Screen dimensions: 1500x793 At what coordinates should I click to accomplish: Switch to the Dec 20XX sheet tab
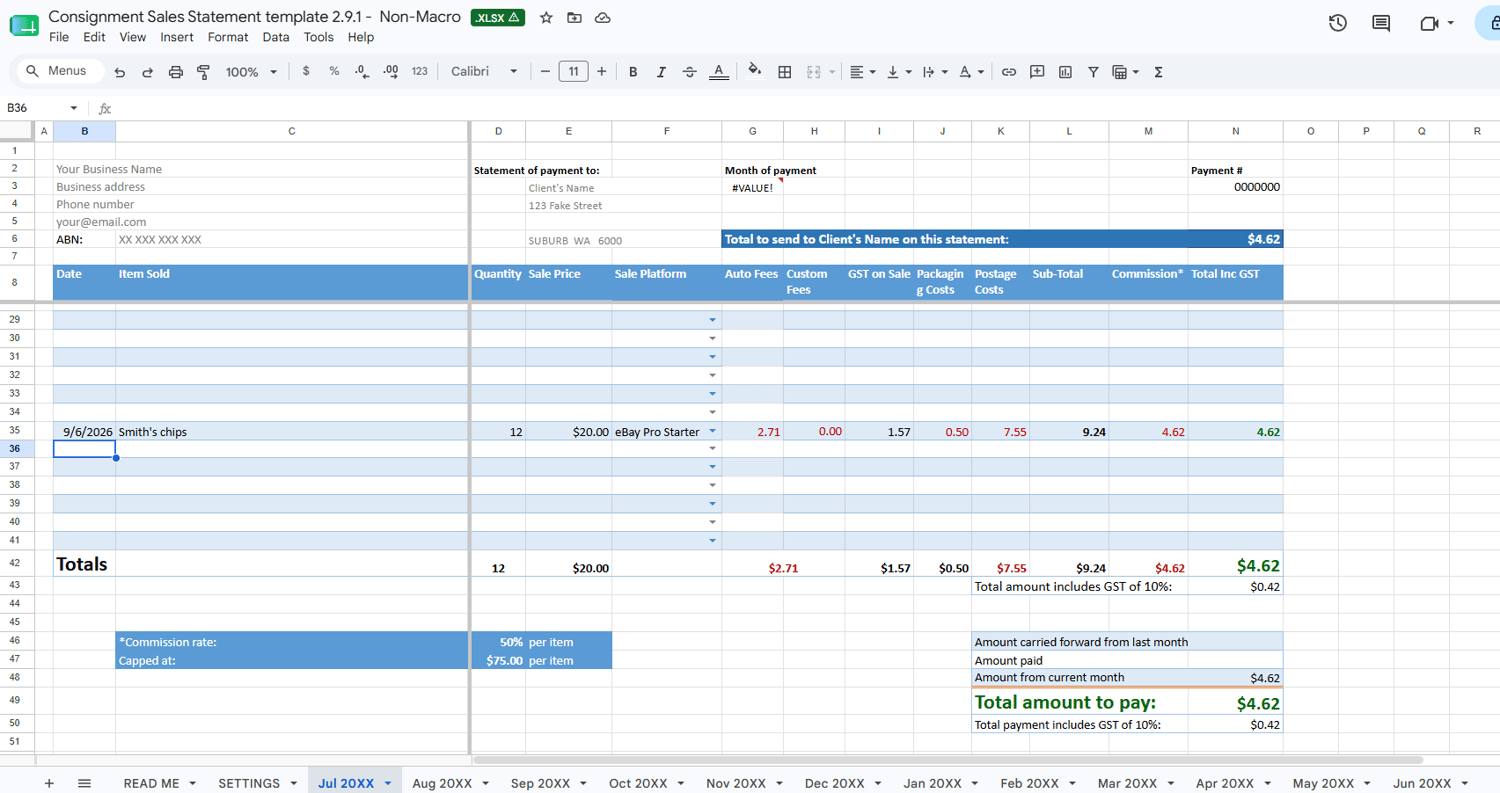click(834, 783)
